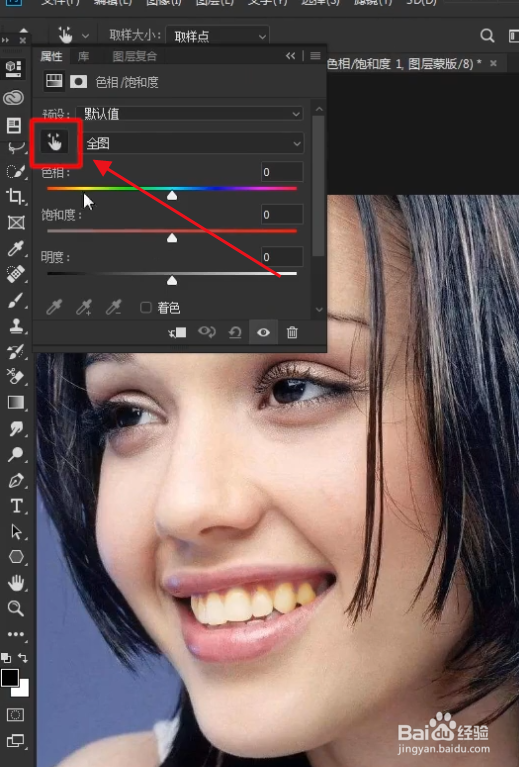Open the preset dropdown showing 默认值
This screenshot has width=519, height=767.
coord(190,113)
